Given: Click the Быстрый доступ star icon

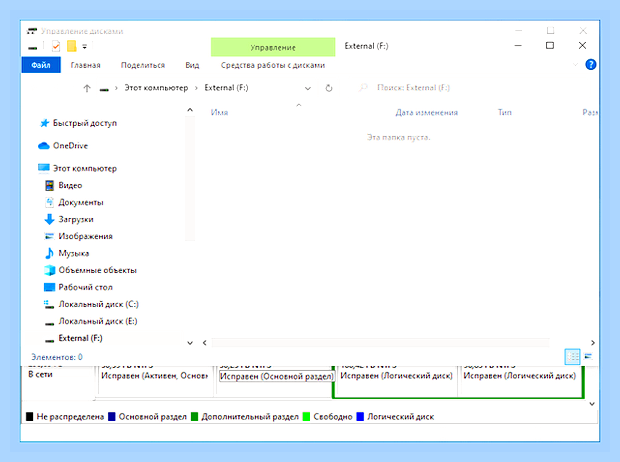Looking at the screenshot, I should 44,123.
